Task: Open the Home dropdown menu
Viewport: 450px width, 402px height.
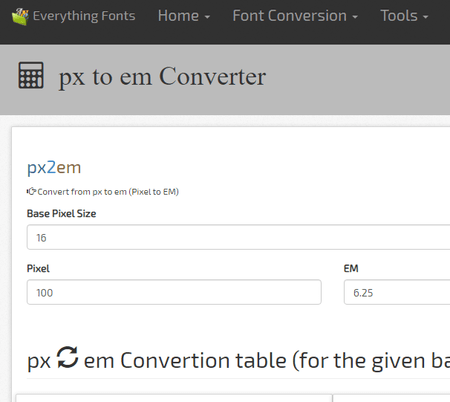Action: [184, 16]
